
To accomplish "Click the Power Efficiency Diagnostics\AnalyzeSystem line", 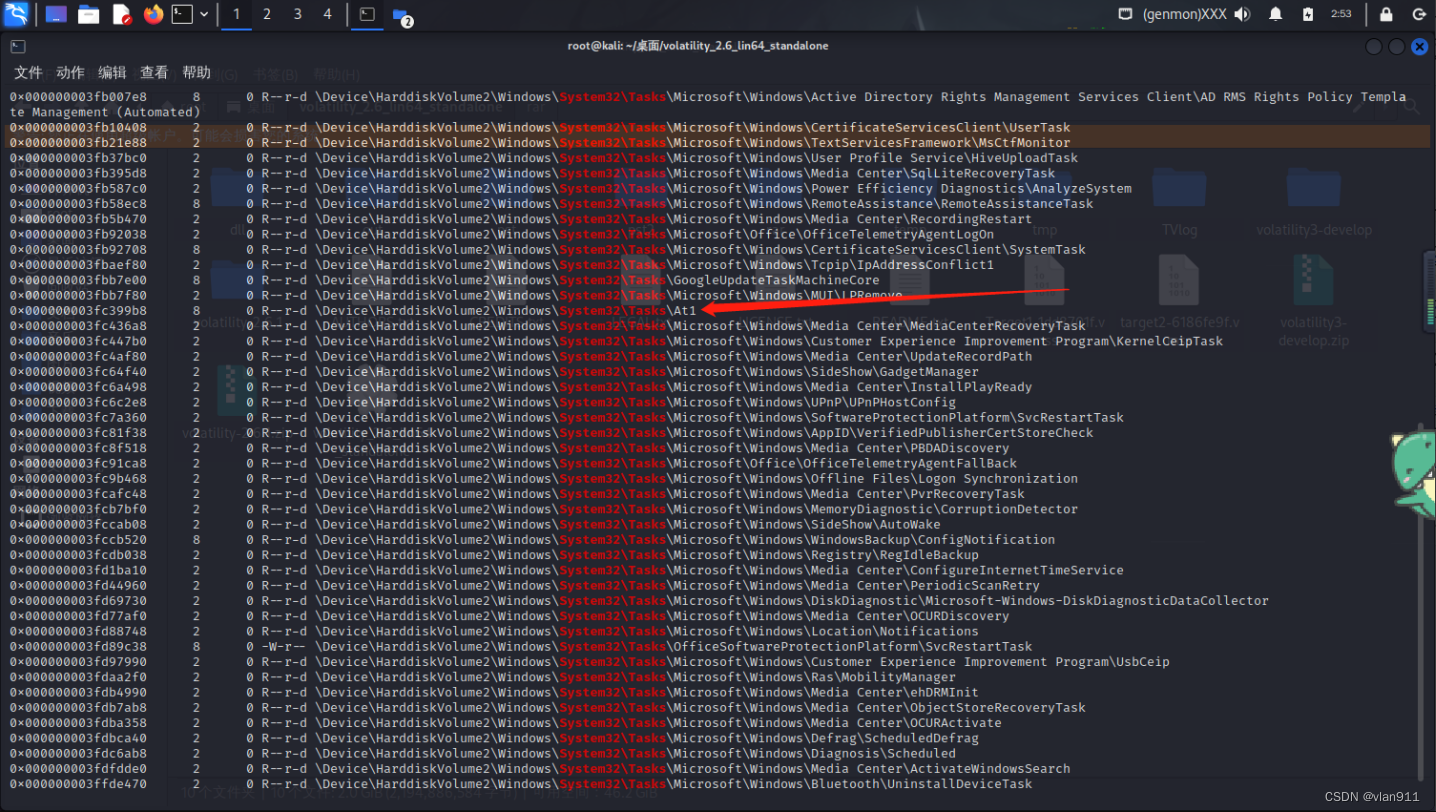I will (x=571, y=188).
